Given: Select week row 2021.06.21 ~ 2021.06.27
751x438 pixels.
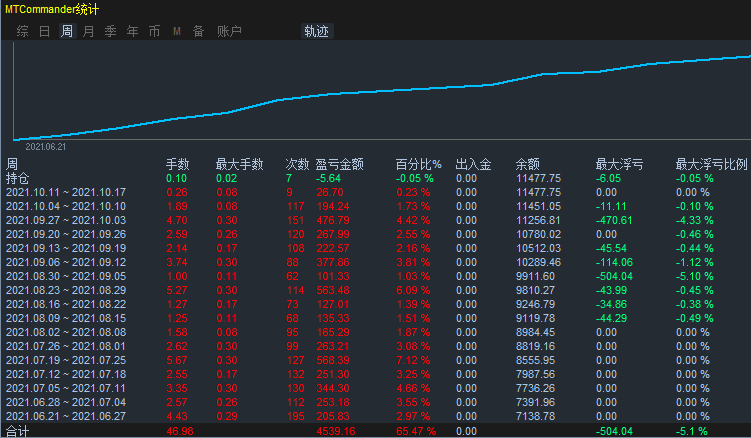Looking at the screenshot, I should tap(376, 416).
